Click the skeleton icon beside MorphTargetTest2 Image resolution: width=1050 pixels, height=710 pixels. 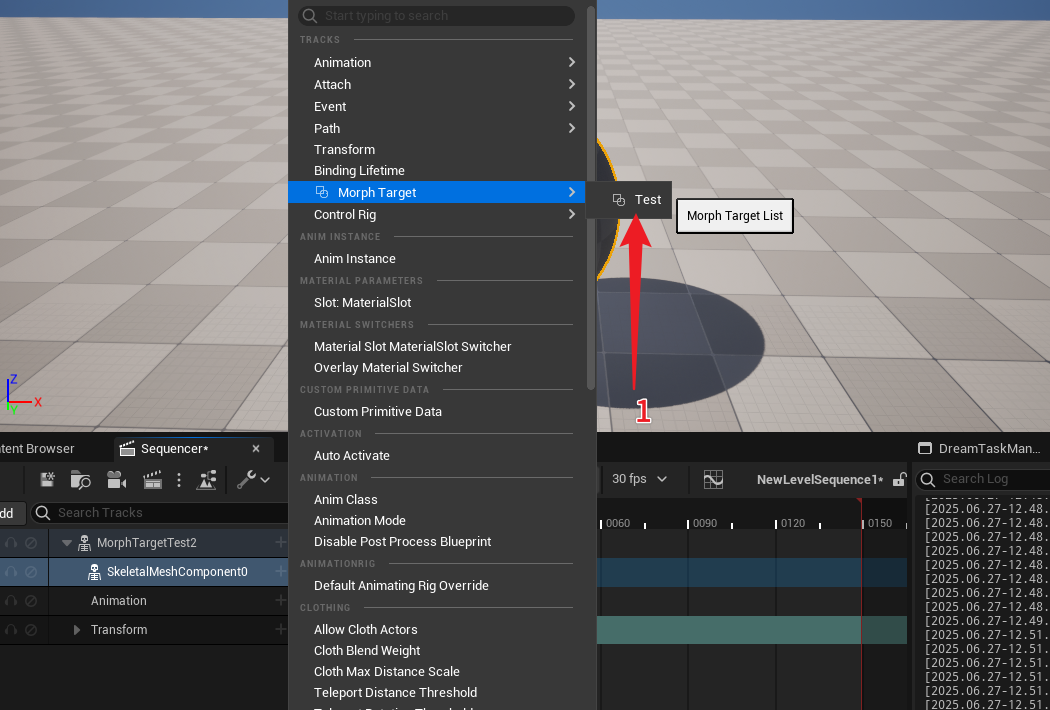84,543
